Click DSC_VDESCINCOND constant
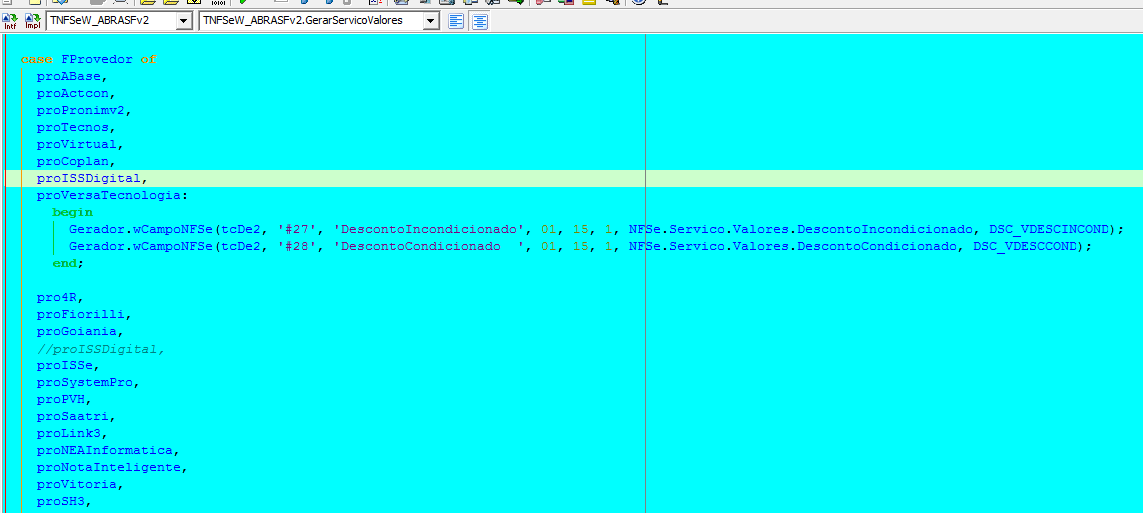The image size is (1143, 513). coord(1049,230)
